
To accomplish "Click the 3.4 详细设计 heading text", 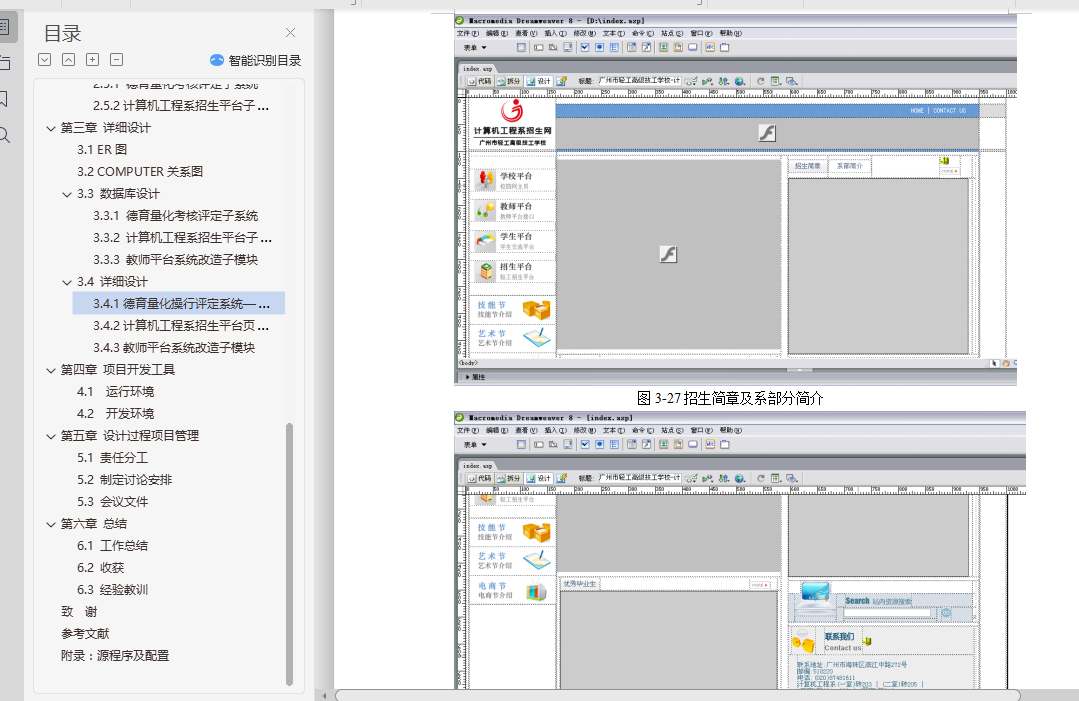I will click(x=112, y=282).
